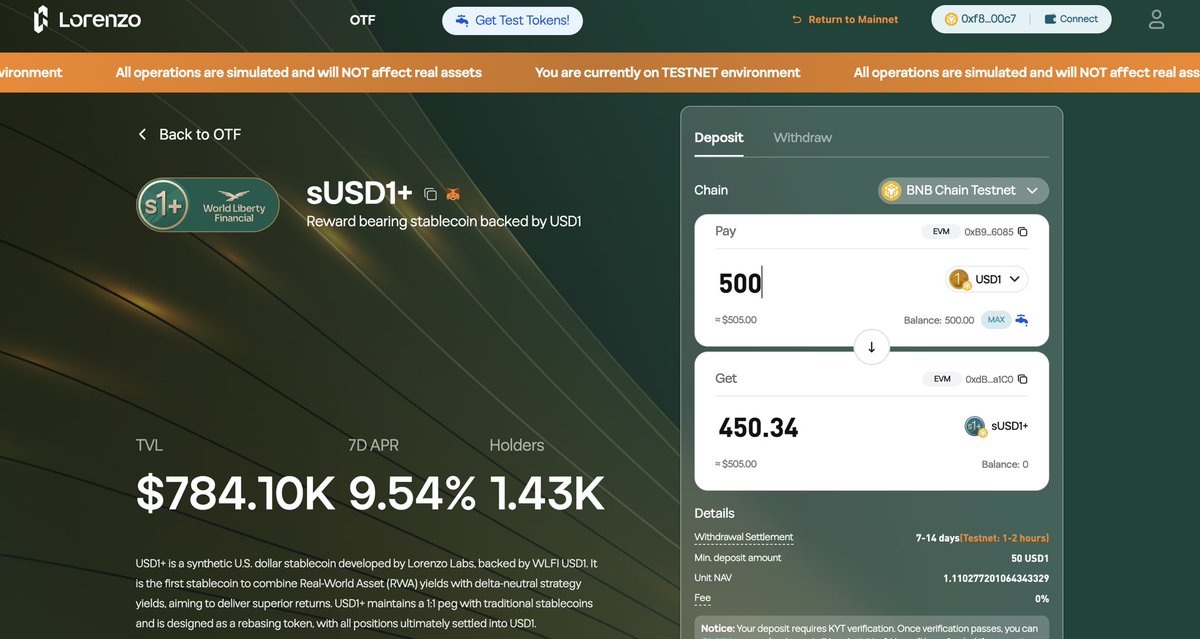Switch to the Withdraw tab
This screenshot has width=1200, height=639.
[803, 137]
